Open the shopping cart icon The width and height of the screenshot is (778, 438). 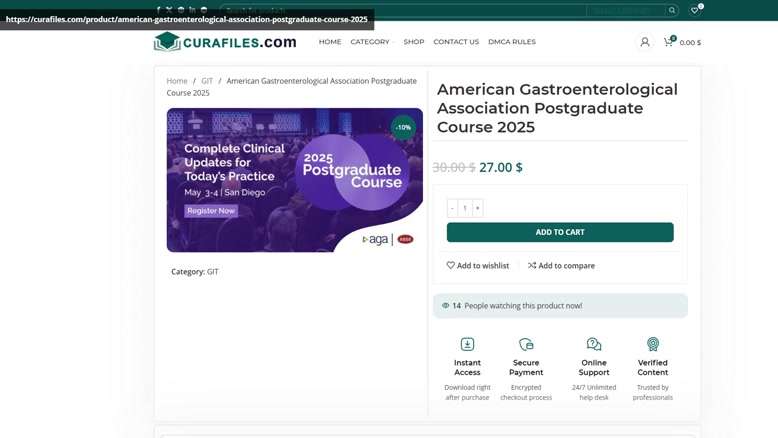click(x=668, y=42)
